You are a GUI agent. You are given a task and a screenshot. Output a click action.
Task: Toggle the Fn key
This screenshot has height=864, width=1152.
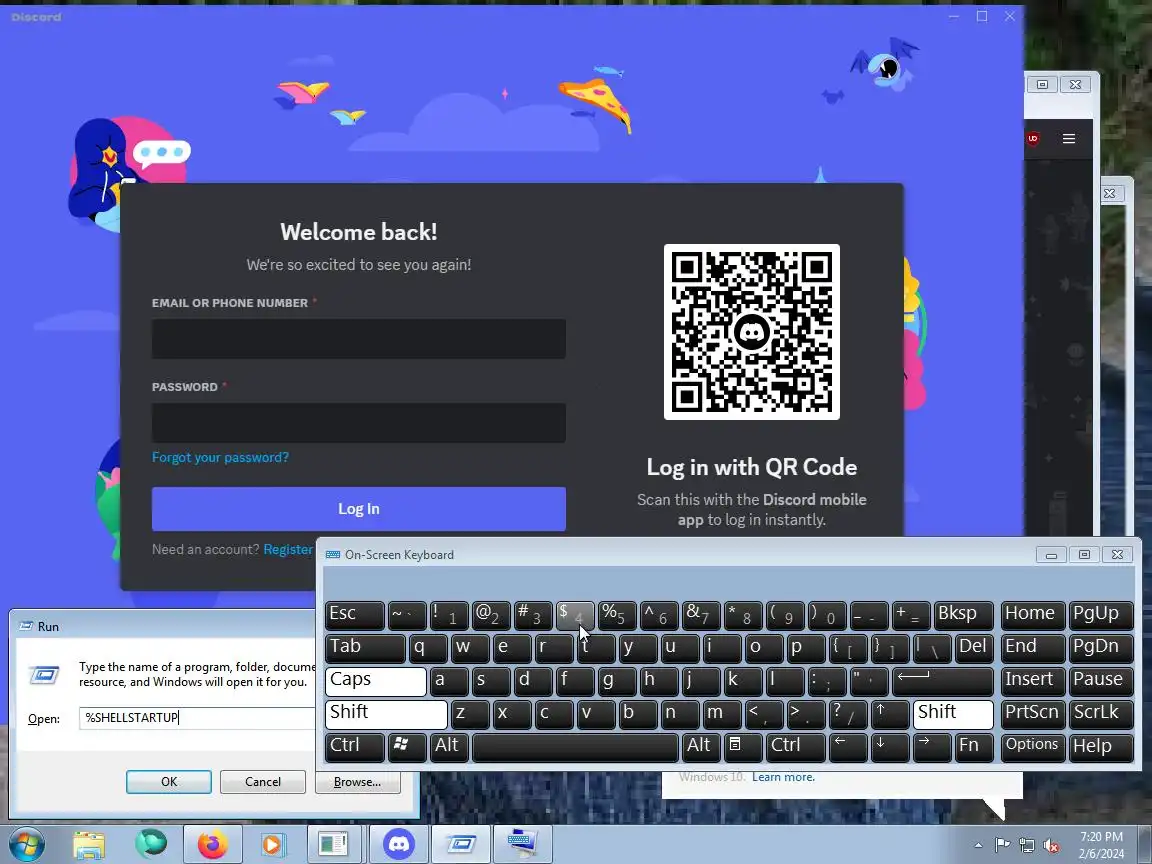[973, 747]
